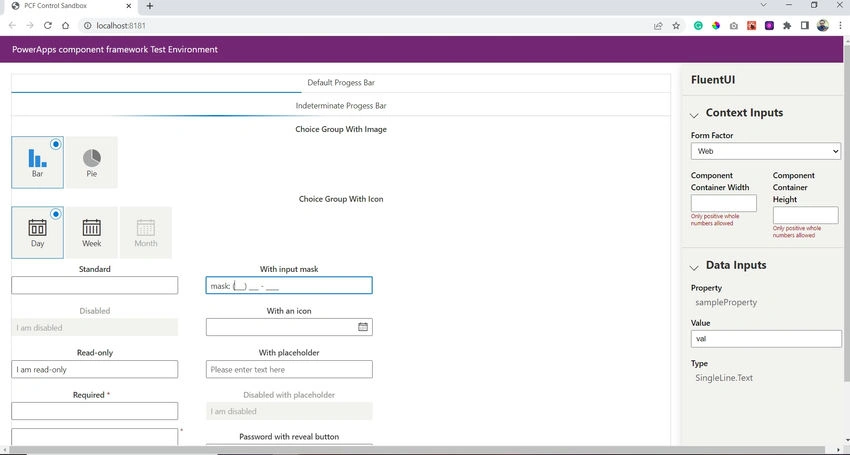Click the I am disabled field under Disabled

point(94,328)
